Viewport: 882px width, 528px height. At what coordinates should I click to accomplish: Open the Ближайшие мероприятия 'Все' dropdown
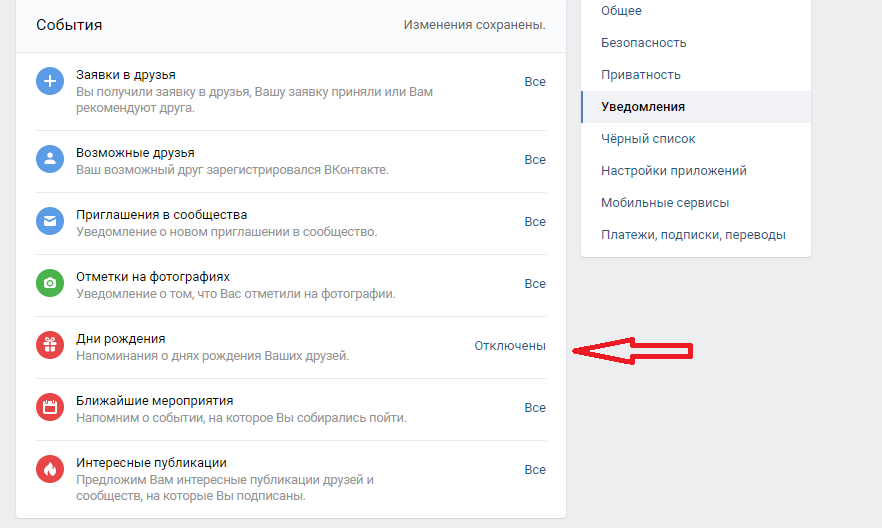click(535, 408)
